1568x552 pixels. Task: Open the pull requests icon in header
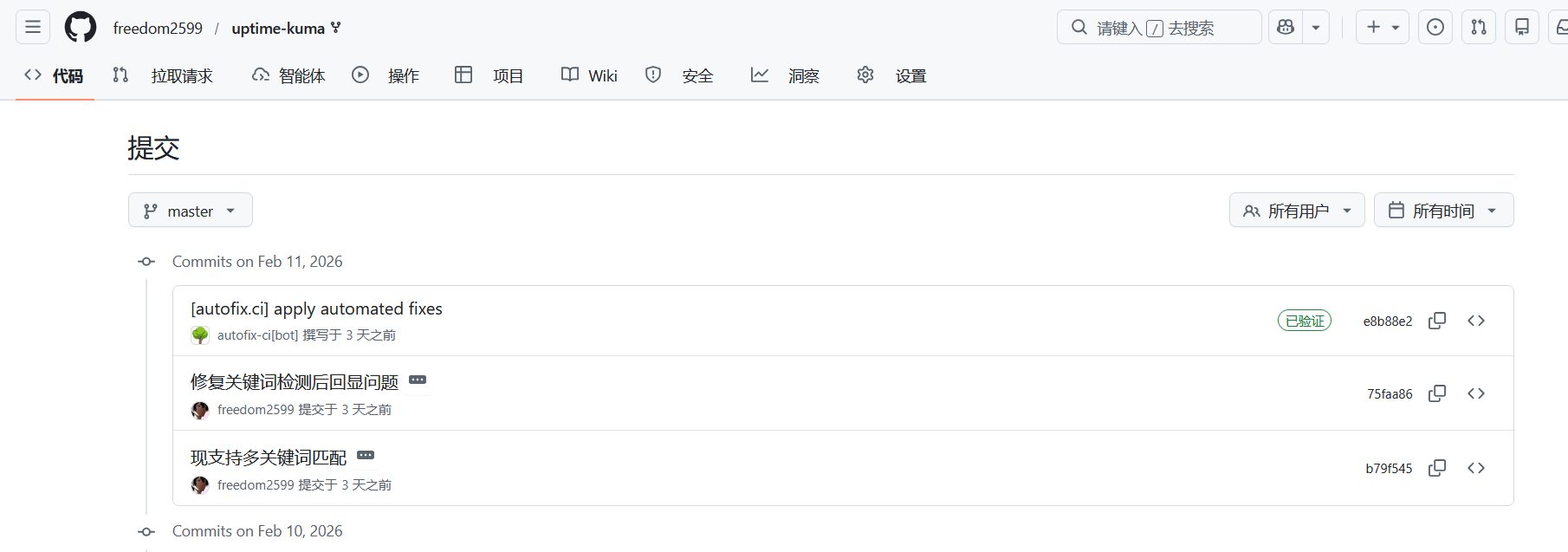point(1479,27)
